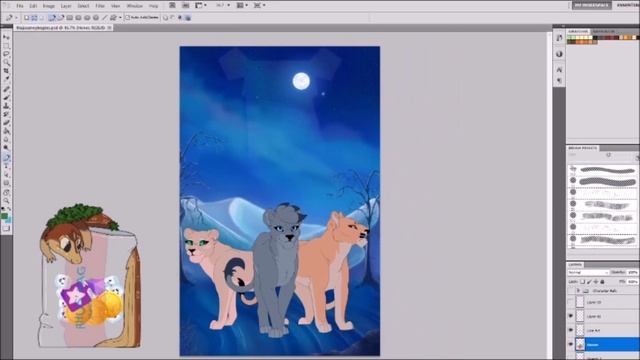
Task: Choose Rectangle shape in options bar
Action: click(70, 18)
